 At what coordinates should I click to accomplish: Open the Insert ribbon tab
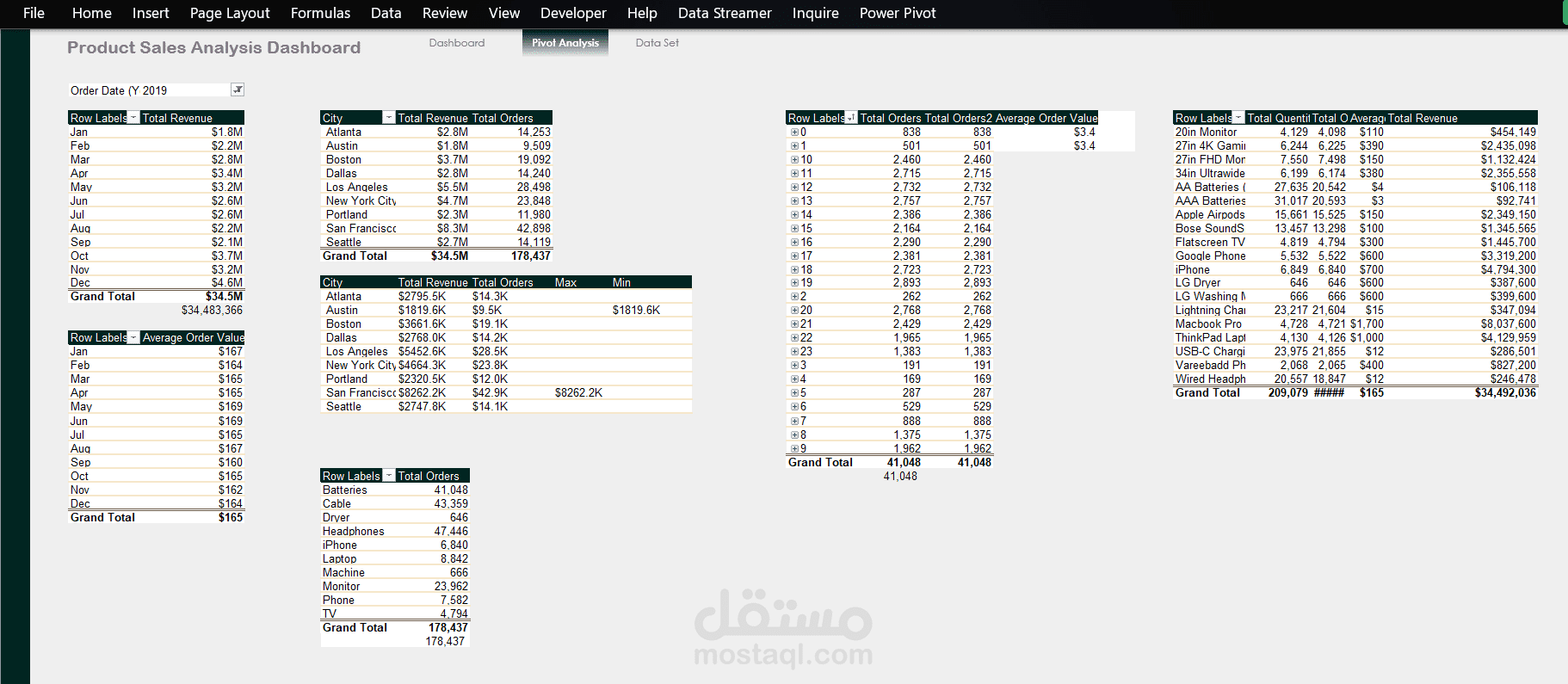151,13
